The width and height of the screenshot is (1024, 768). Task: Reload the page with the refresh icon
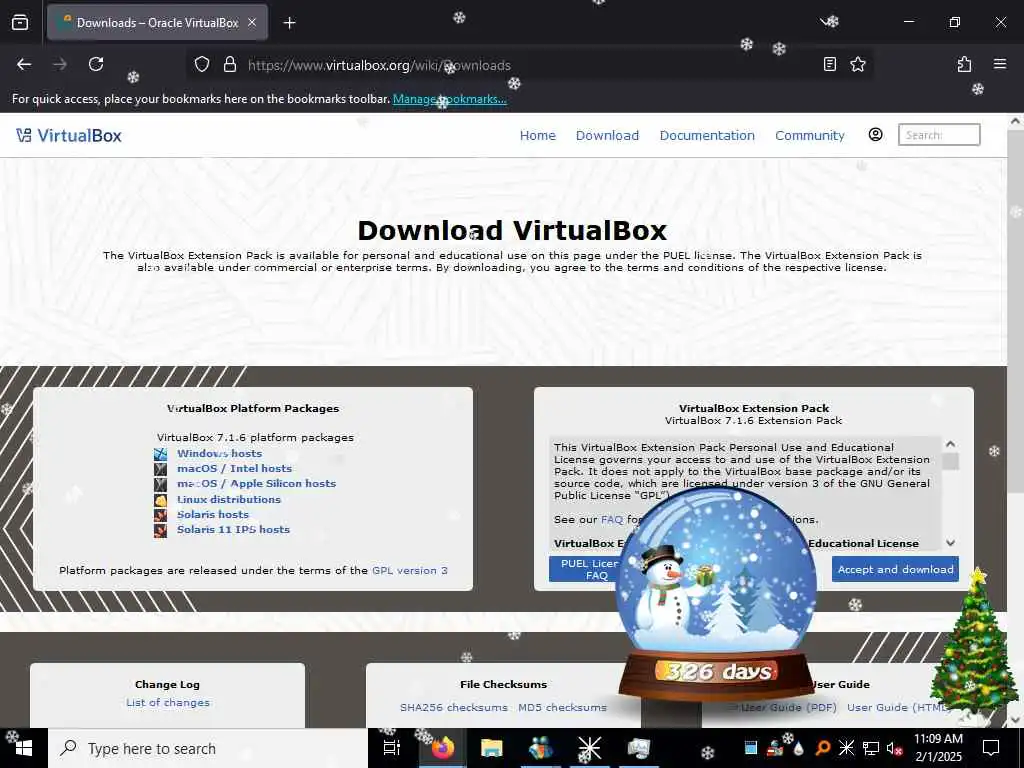[96, 64]
